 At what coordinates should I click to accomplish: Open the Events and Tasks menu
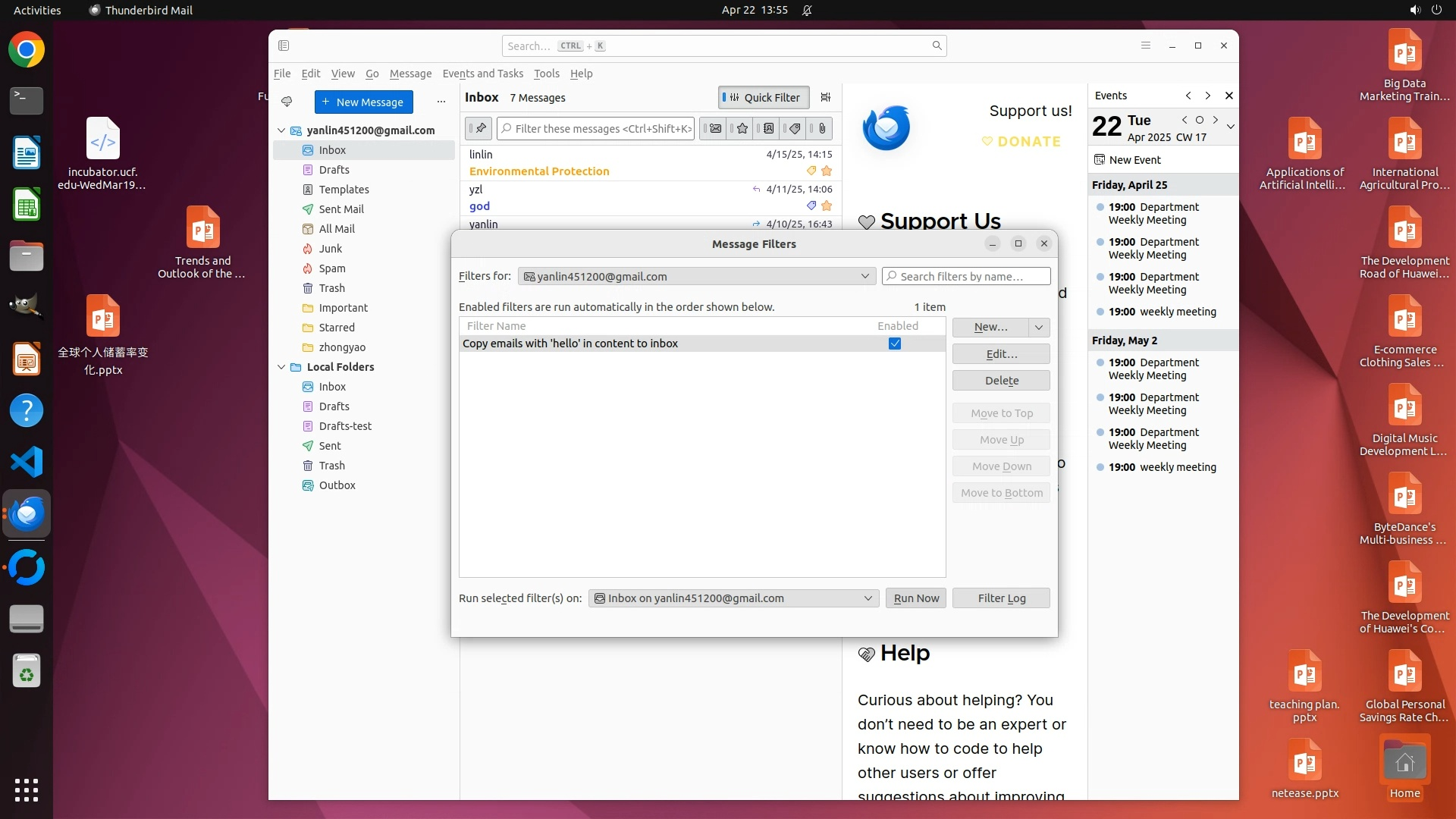(482, 74)
